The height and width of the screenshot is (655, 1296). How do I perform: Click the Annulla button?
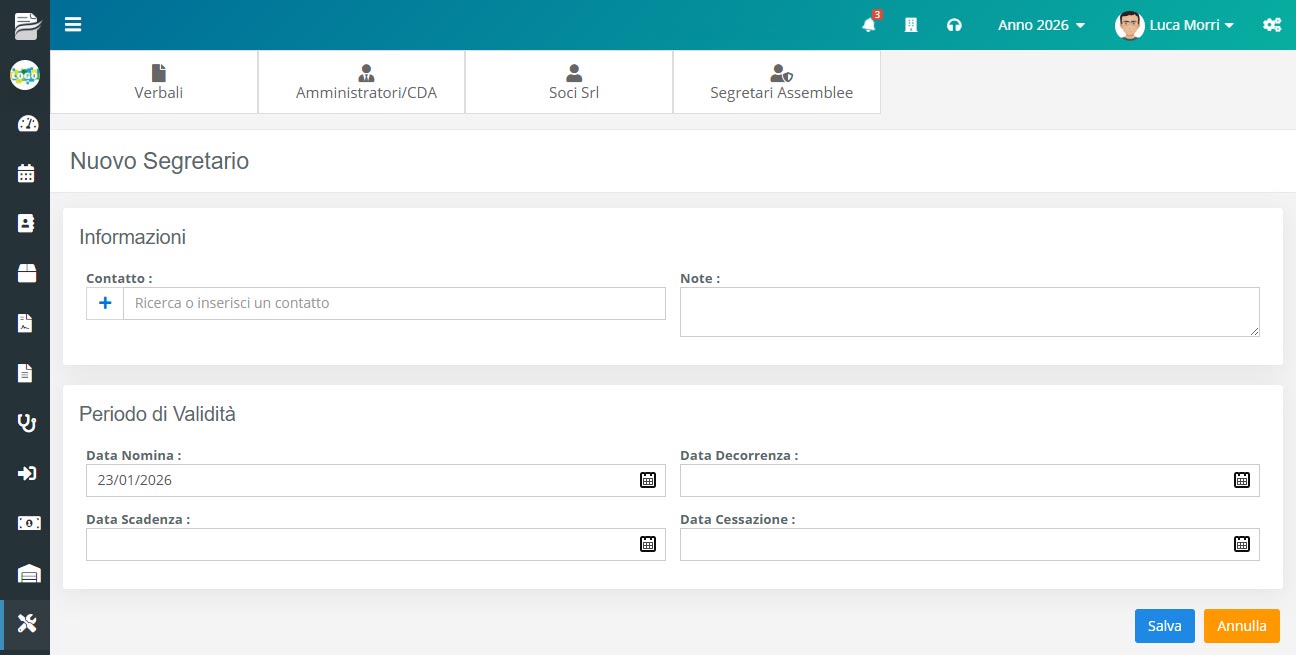(x=1241, y=626)
